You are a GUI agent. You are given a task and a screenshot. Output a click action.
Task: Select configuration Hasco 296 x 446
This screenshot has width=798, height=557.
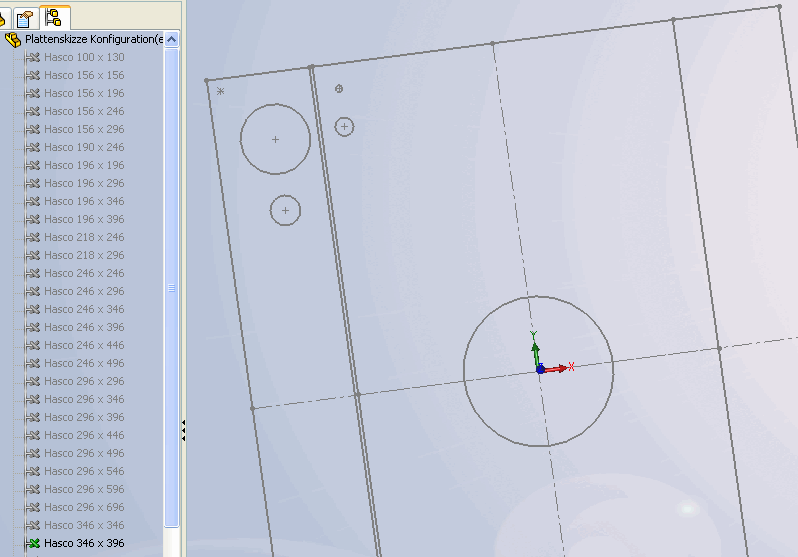click(84, 435)
